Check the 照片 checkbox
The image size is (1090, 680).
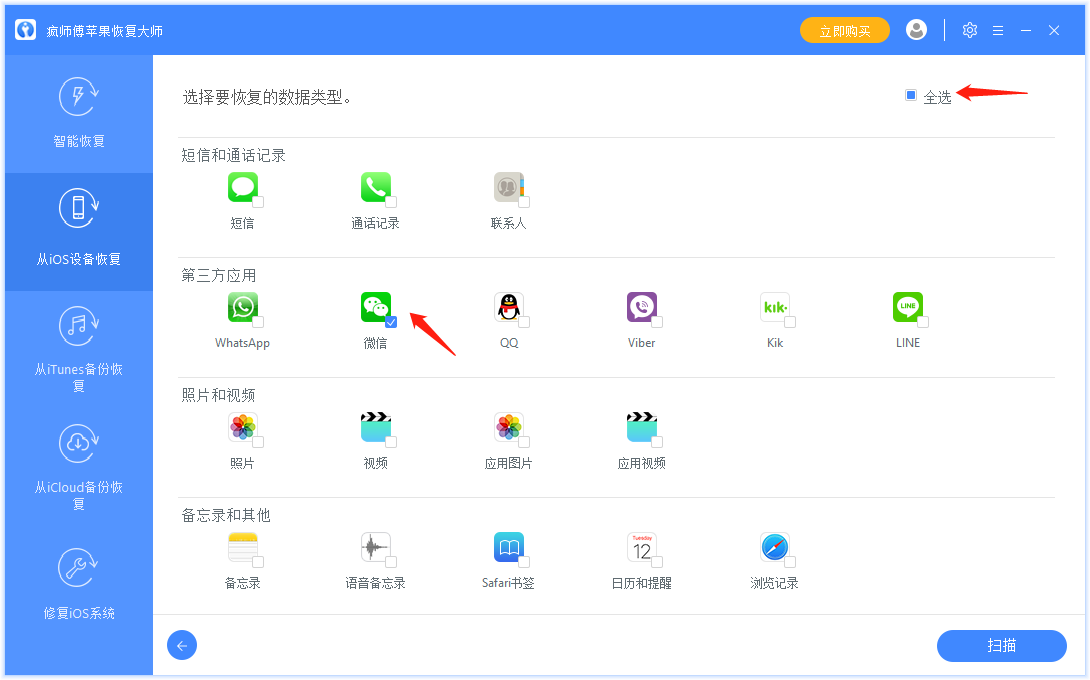coord(258,442)
